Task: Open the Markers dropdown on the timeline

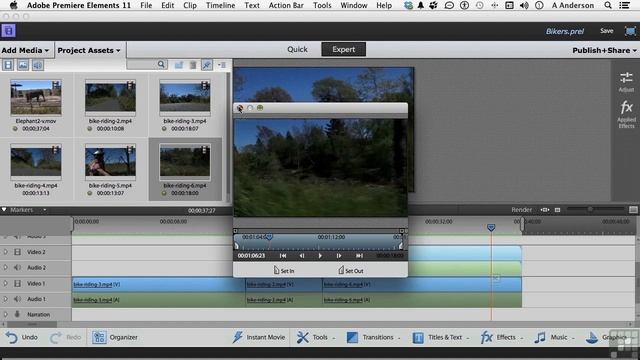Action: 44,210
